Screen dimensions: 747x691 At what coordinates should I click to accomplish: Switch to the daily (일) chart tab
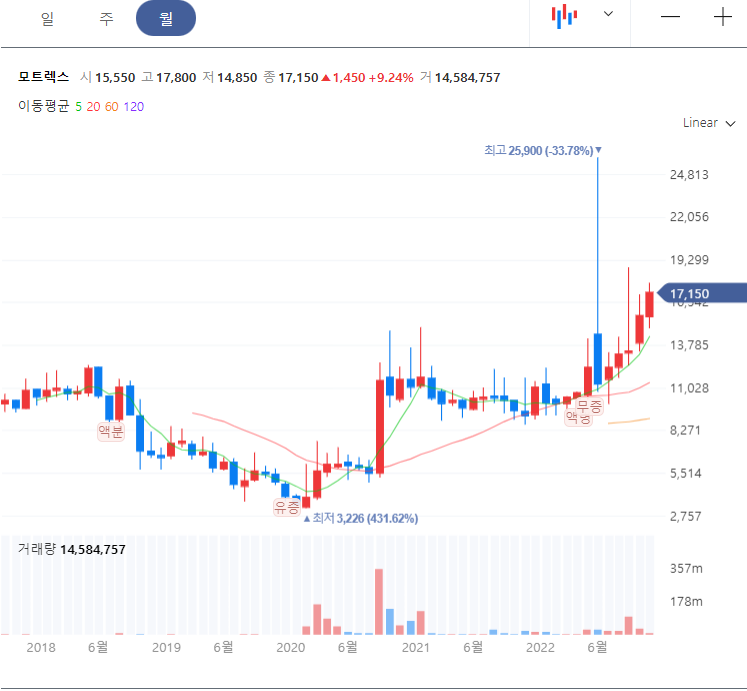pos(47,19)
